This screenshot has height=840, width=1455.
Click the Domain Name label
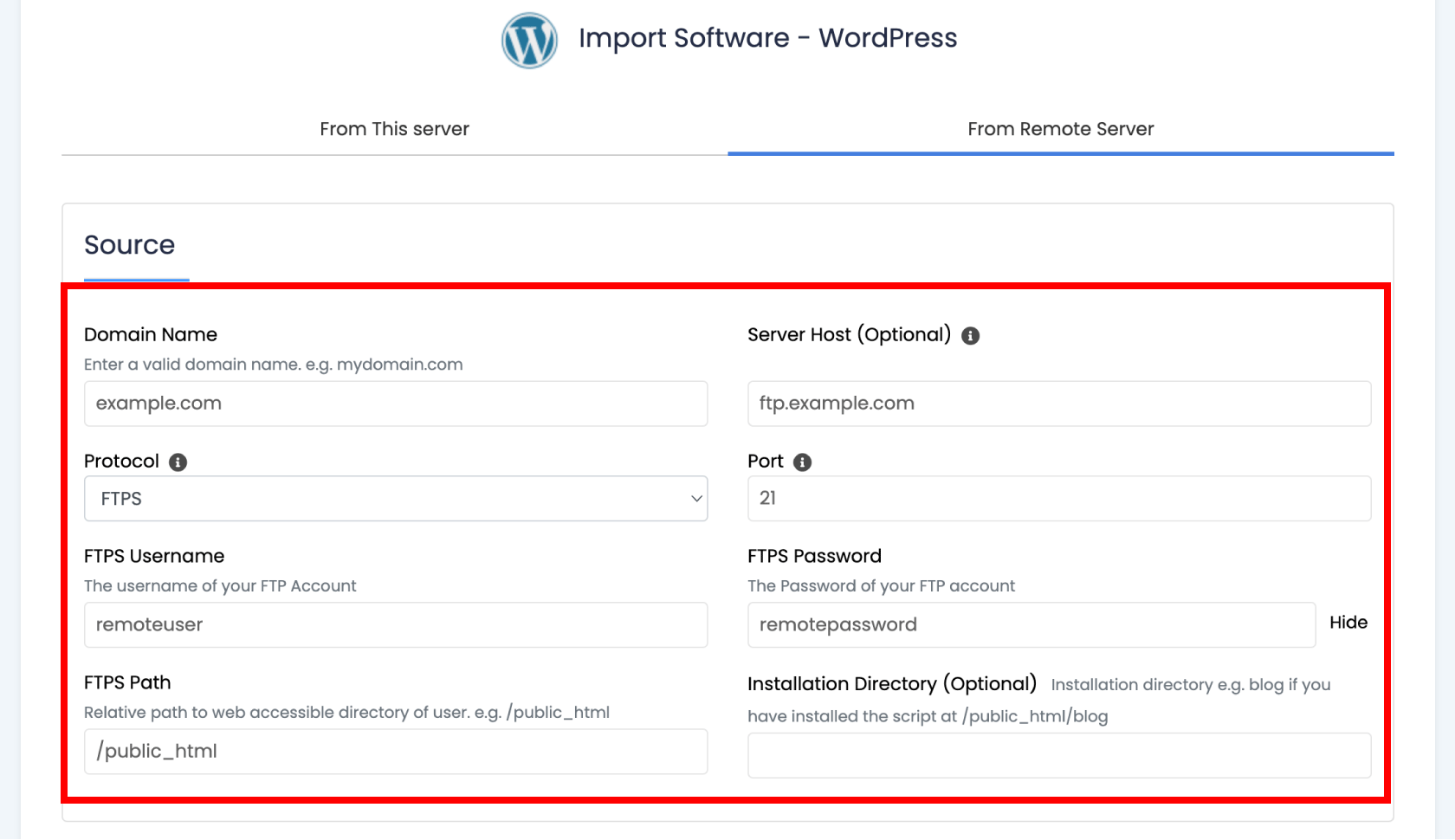click(x=151, y=334)
